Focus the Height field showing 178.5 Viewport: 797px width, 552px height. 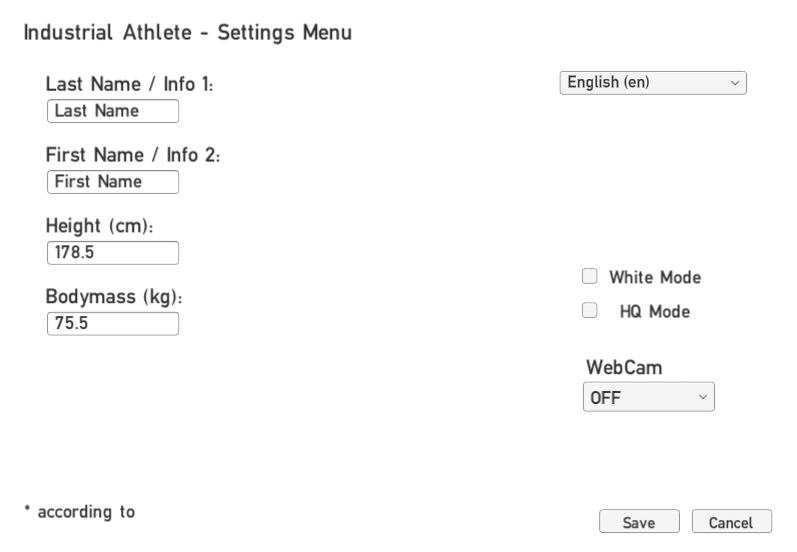point(112,253)
